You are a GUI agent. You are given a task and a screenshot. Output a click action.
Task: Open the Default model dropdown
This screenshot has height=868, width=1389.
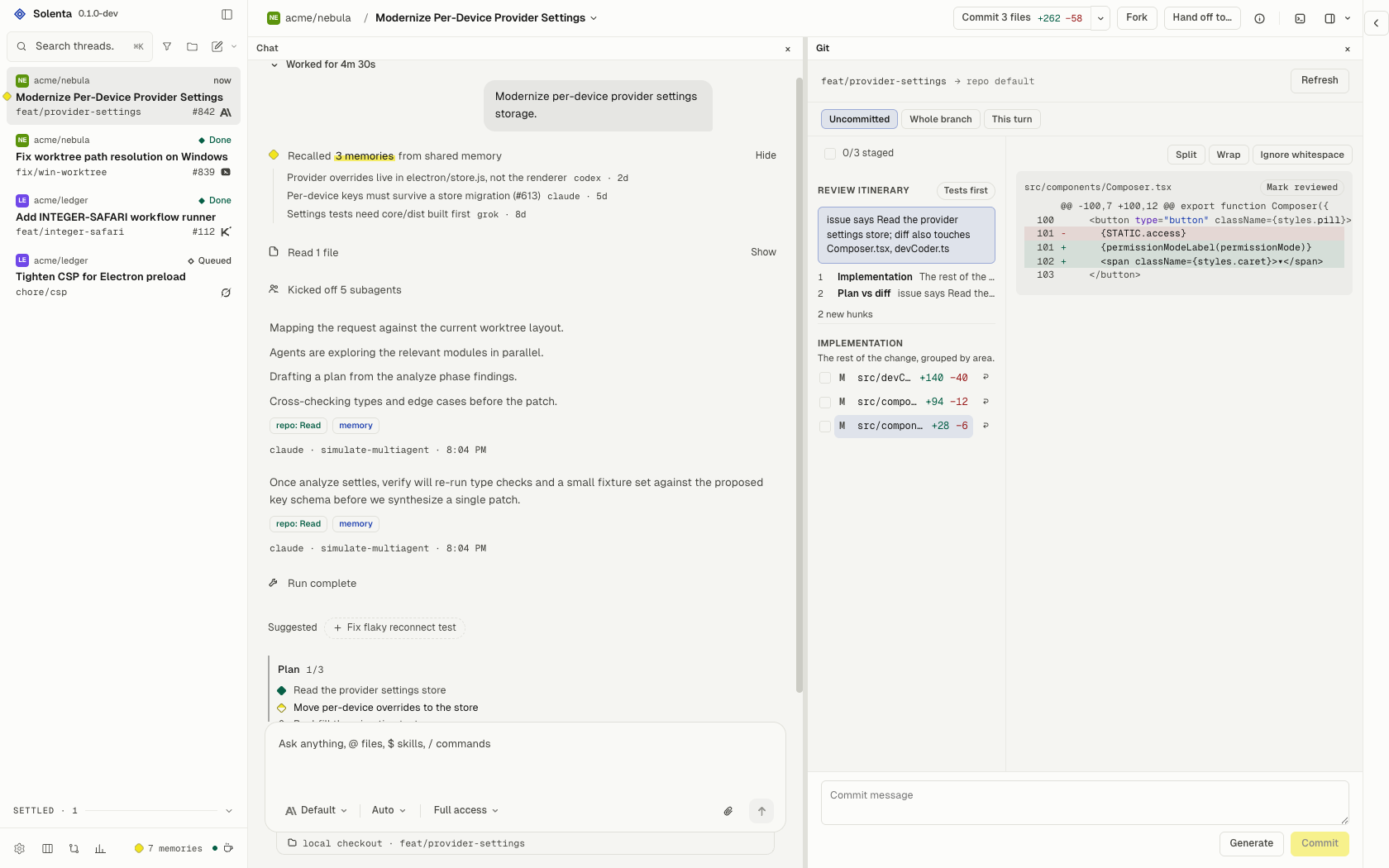pos(316,810)
